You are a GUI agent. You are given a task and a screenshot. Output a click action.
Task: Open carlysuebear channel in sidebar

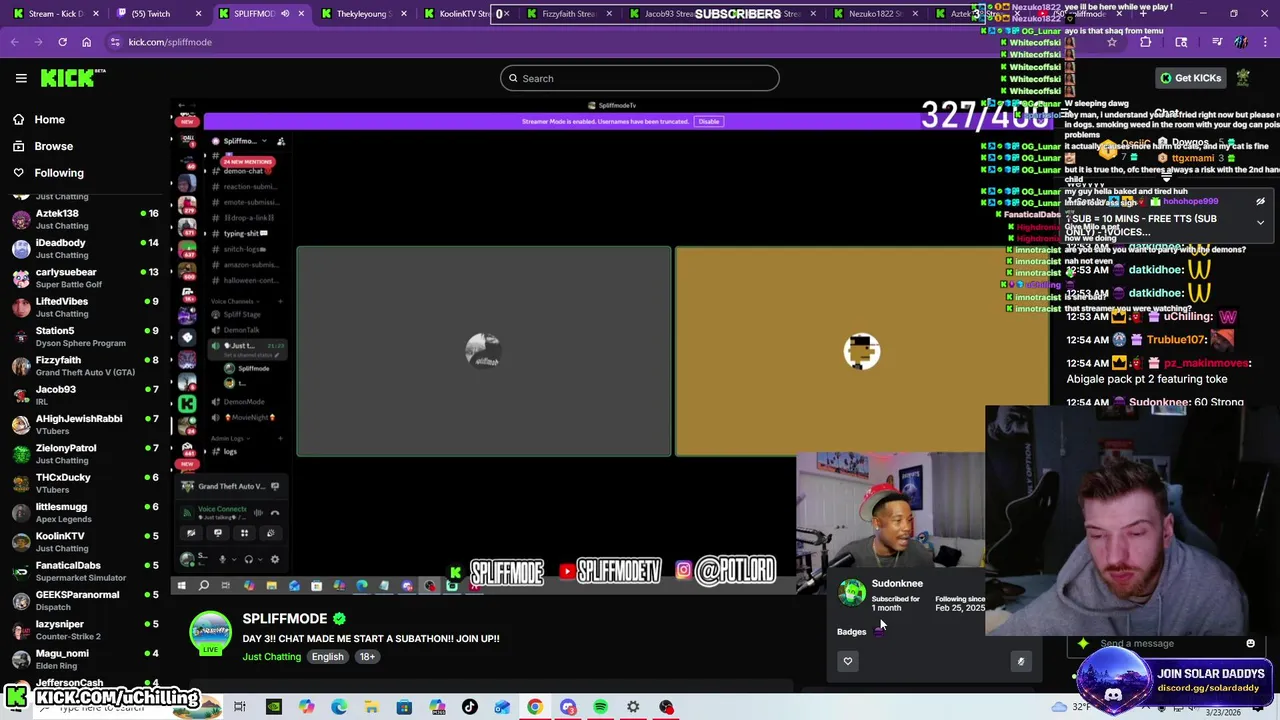[x=85, y=278]
